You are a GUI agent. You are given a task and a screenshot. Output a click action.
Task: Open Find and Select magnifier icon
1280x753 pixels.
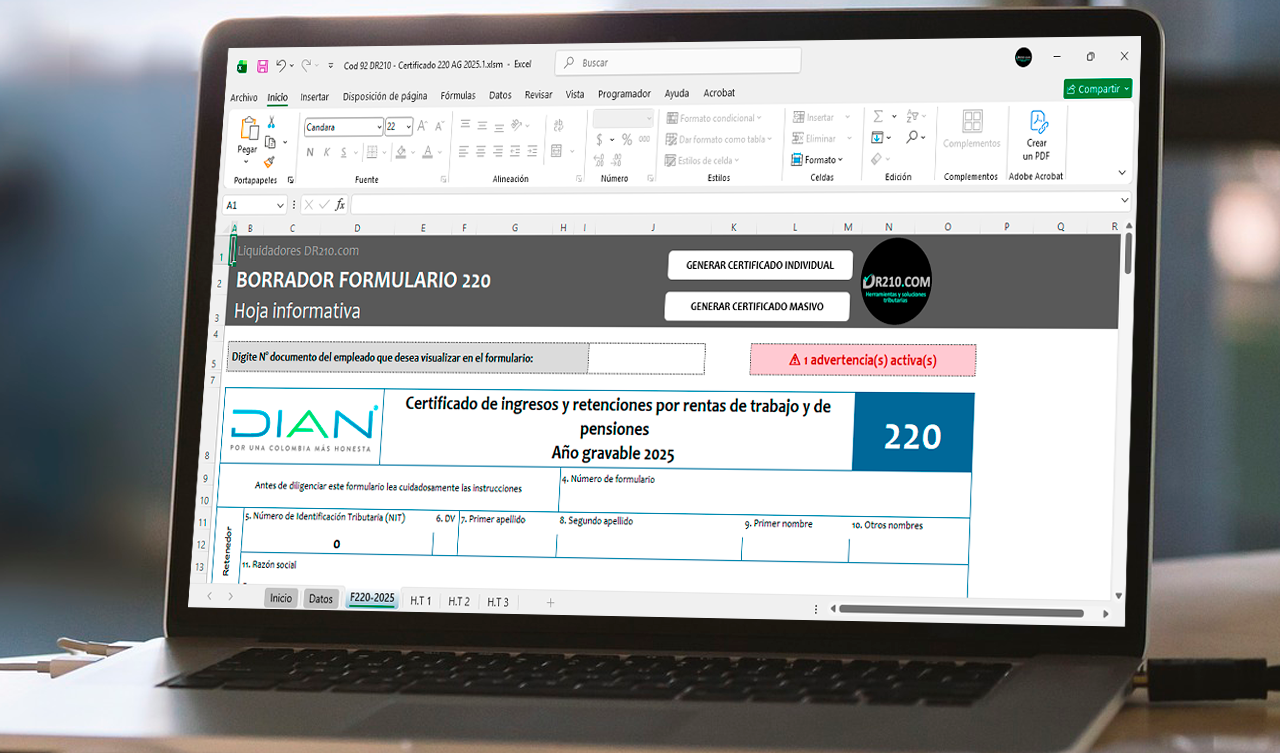click(912, 137)
